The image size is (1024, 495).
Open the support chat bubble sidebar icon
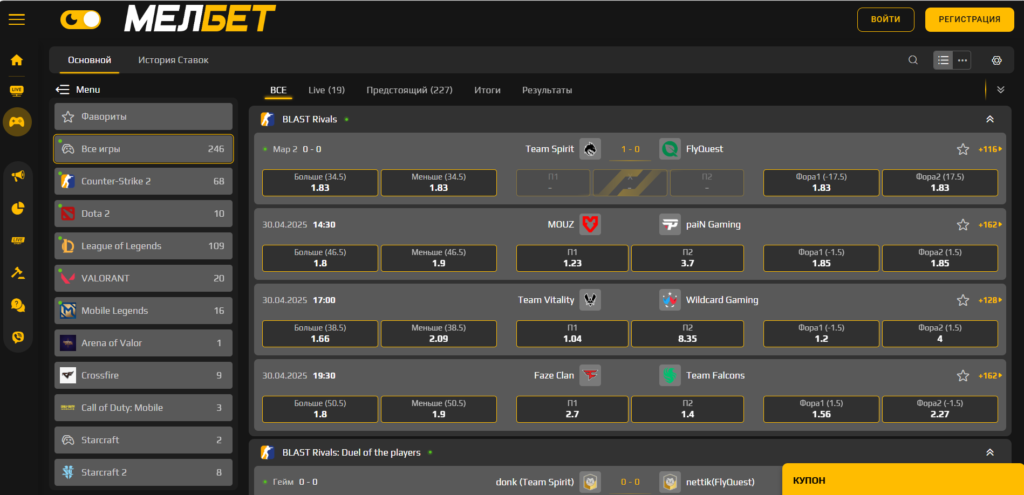click(18, 305)
